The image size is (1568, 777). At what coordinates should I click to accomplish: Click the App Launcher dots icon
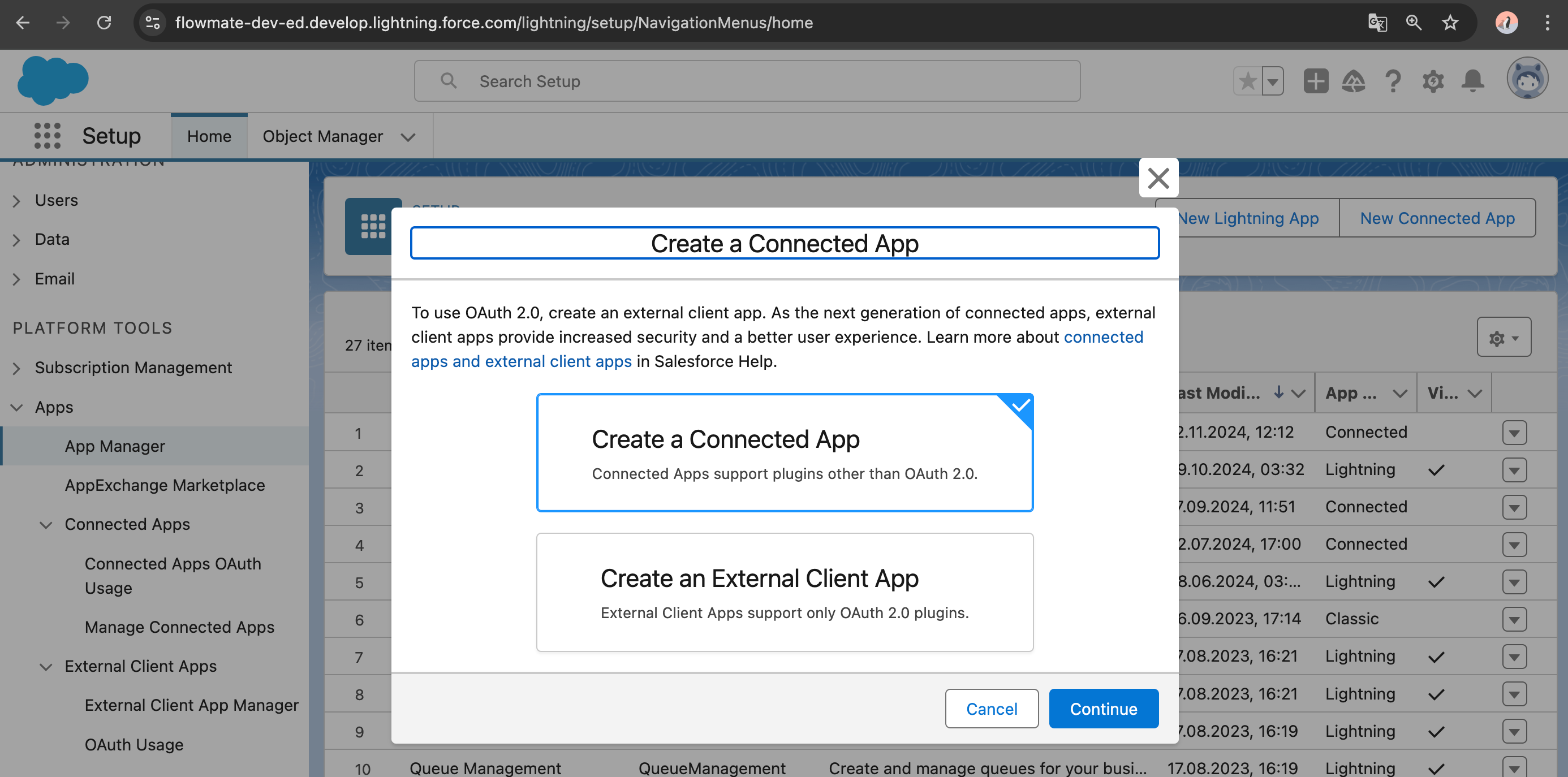coord(48,136)
